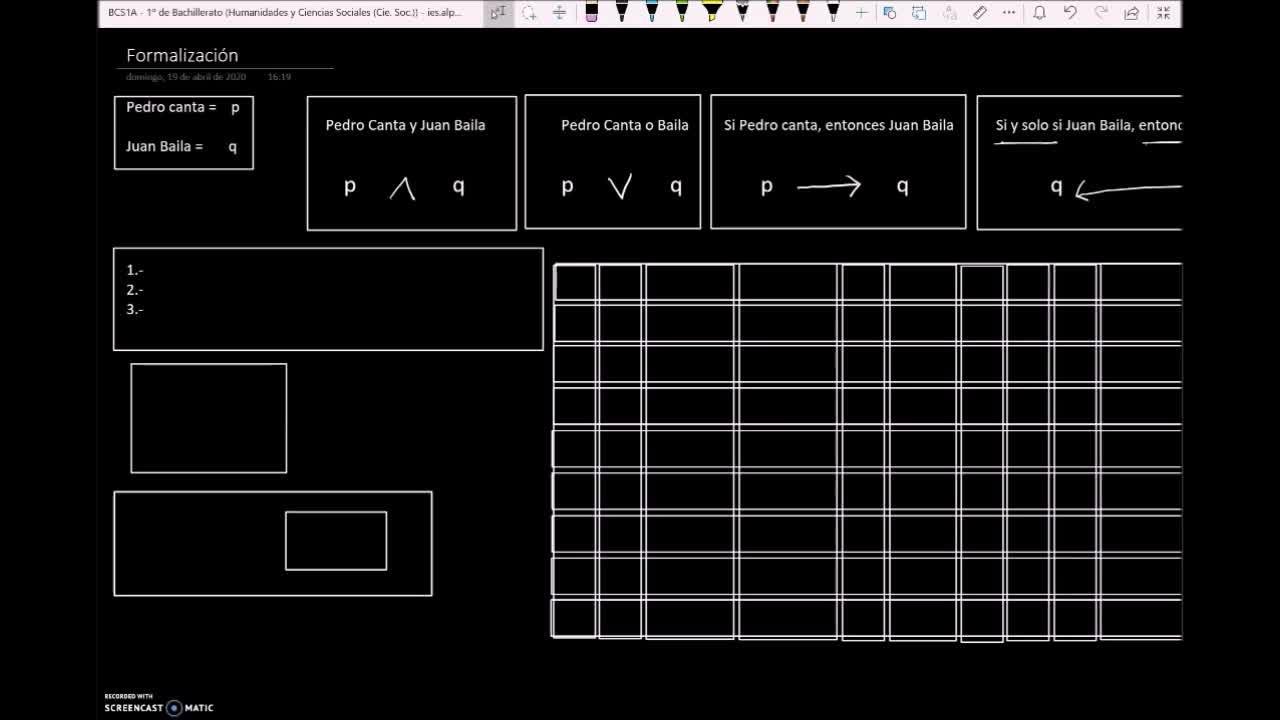Pick the black-tipped pen

621,12
